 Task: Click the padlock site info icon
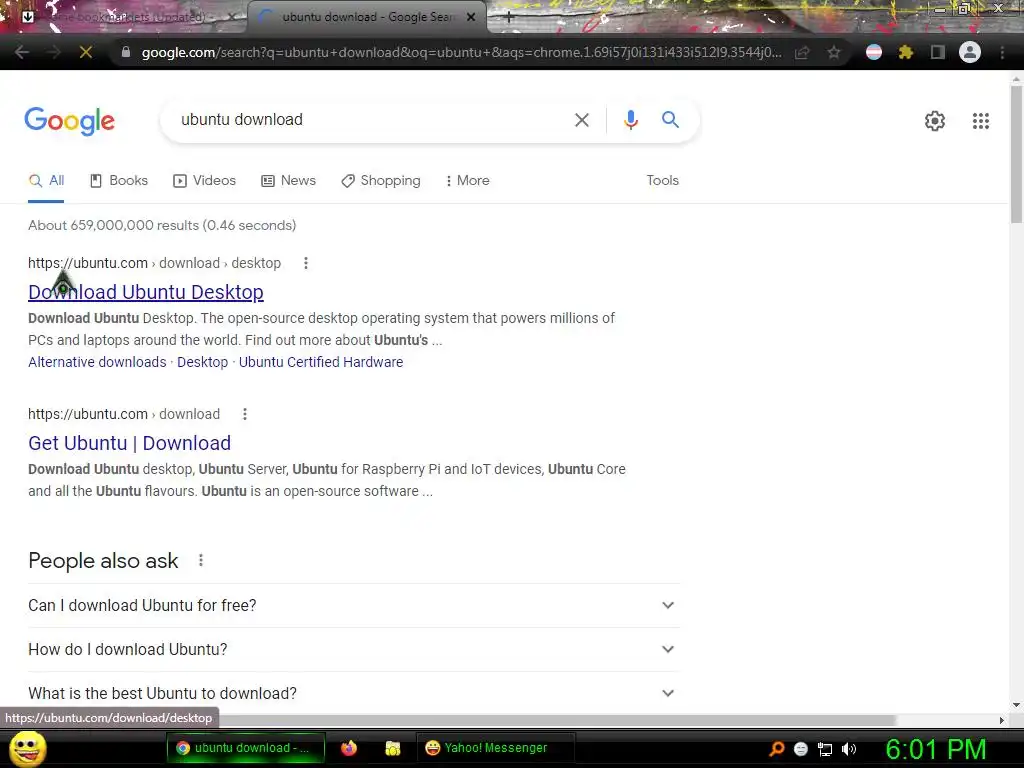coord(126,52)
